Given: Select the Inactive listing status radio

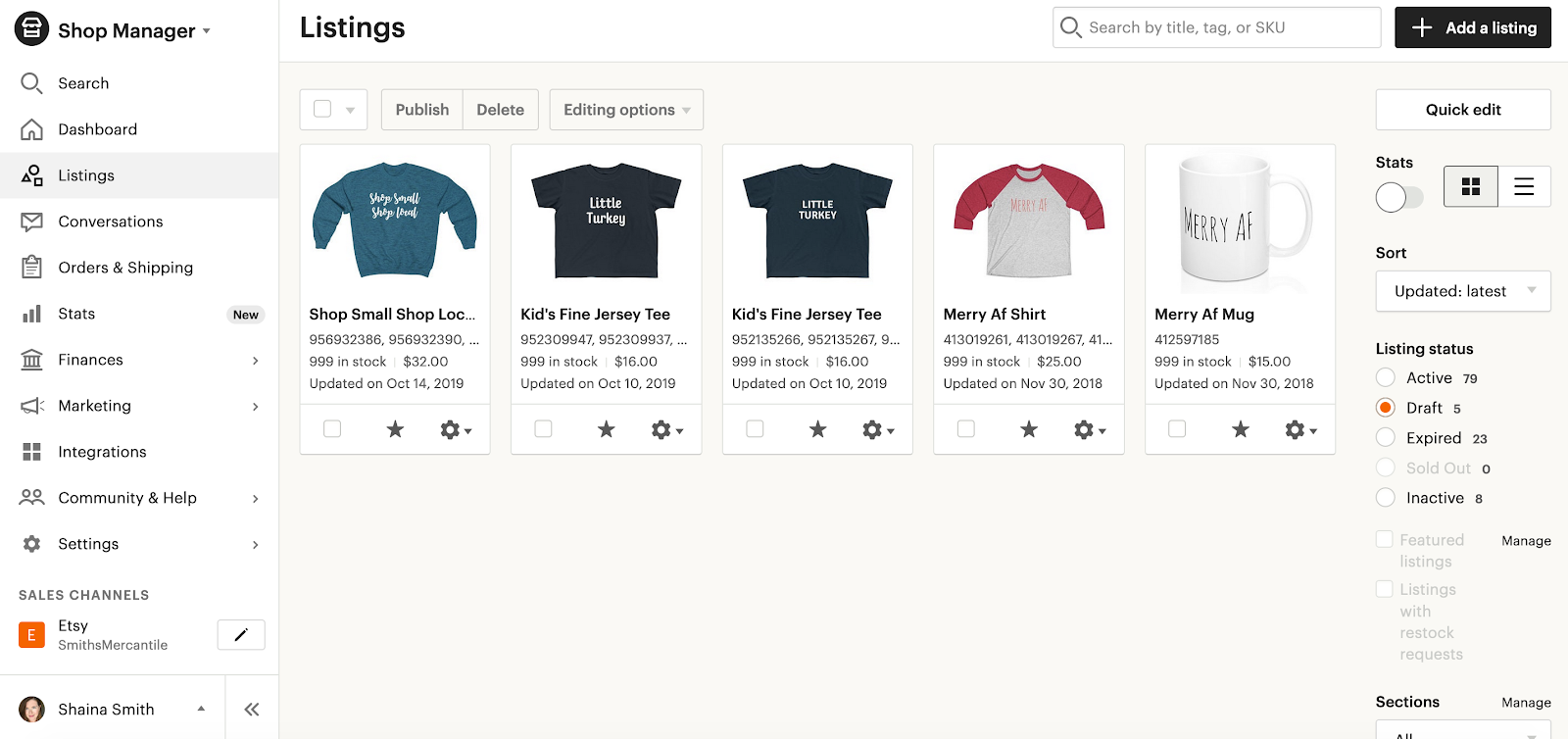Looking at the screenshot, I should point(1386,498).
